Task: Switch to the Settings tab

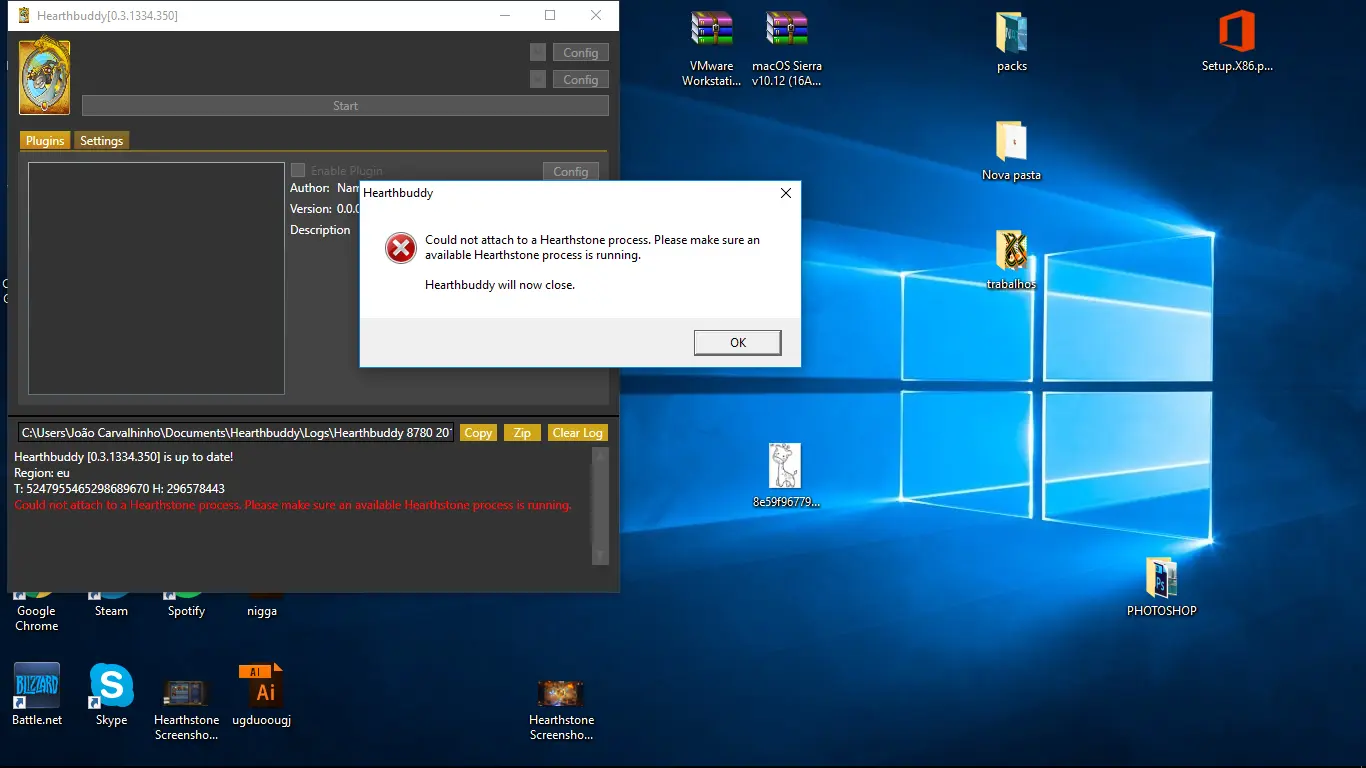Action: pos(102,141)
